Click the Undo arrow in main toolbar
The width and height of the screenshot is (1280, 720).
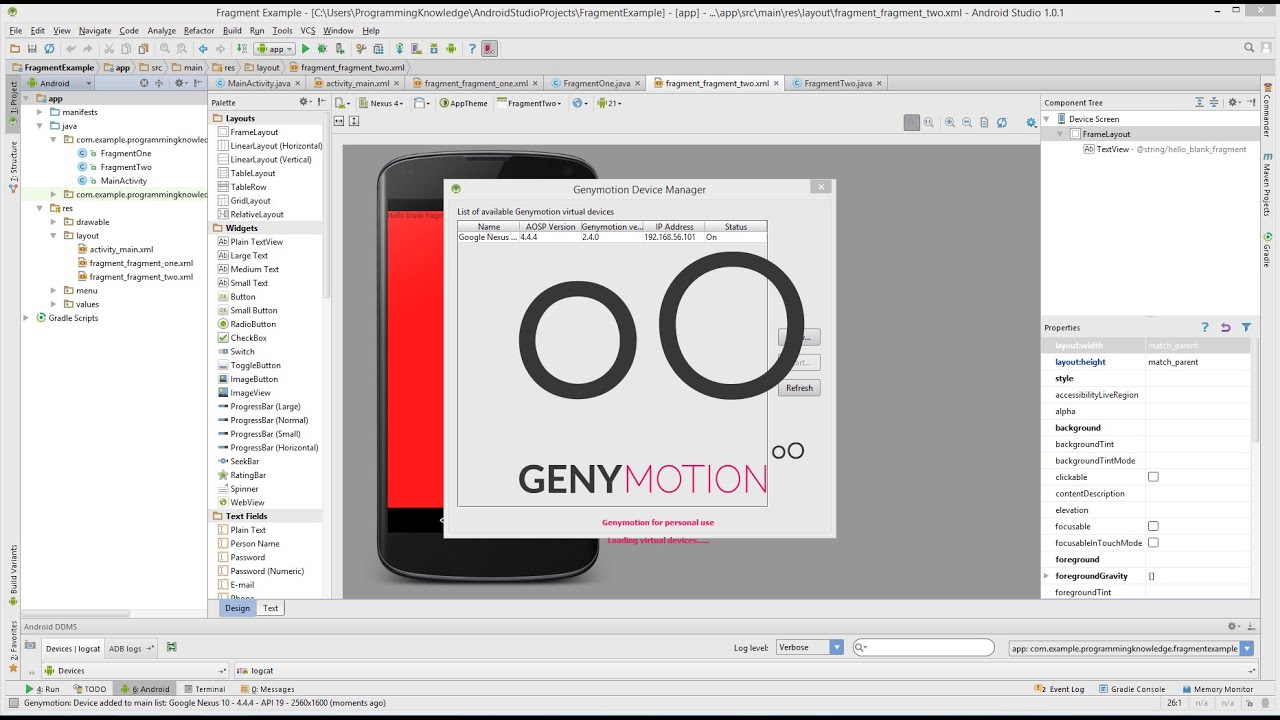pos(71,48)
